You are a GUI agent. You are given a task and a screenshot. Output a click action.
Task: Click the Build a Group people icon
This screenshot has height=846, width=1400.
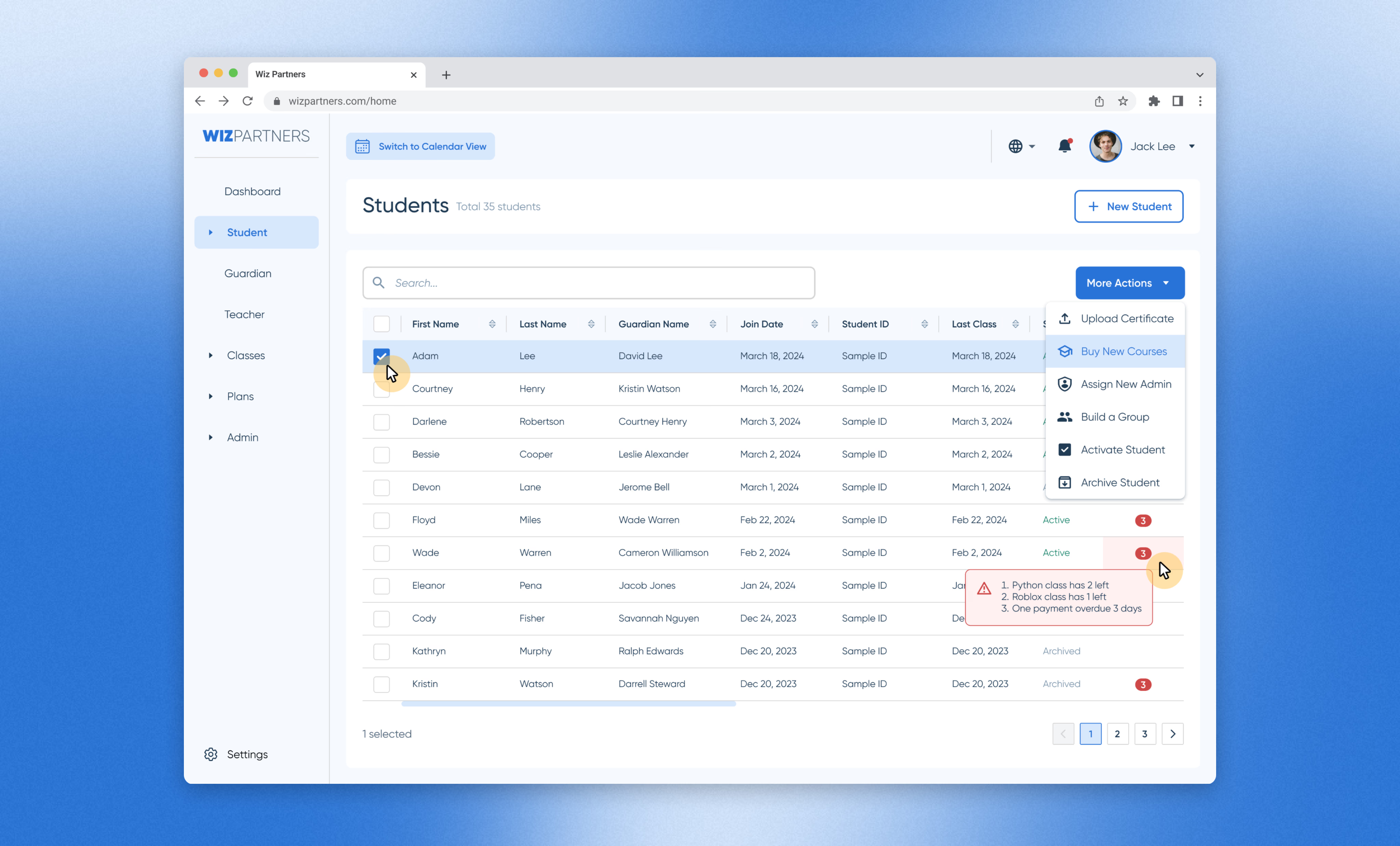point(1064,416)
